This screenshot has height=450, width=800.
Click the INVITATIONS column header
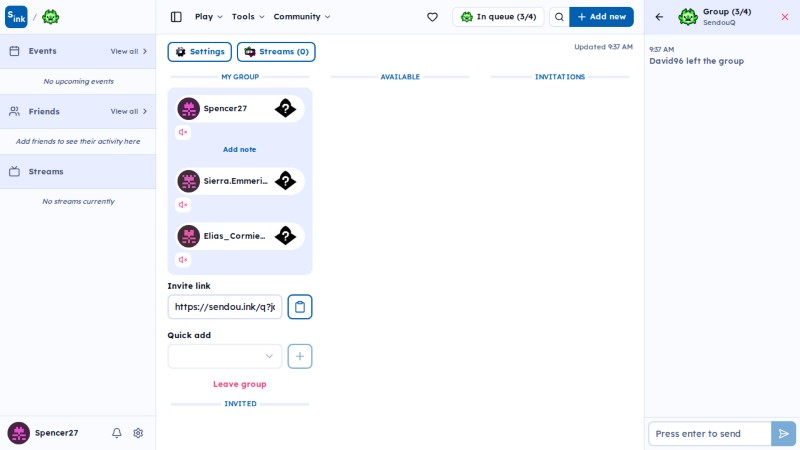[560, 77]
